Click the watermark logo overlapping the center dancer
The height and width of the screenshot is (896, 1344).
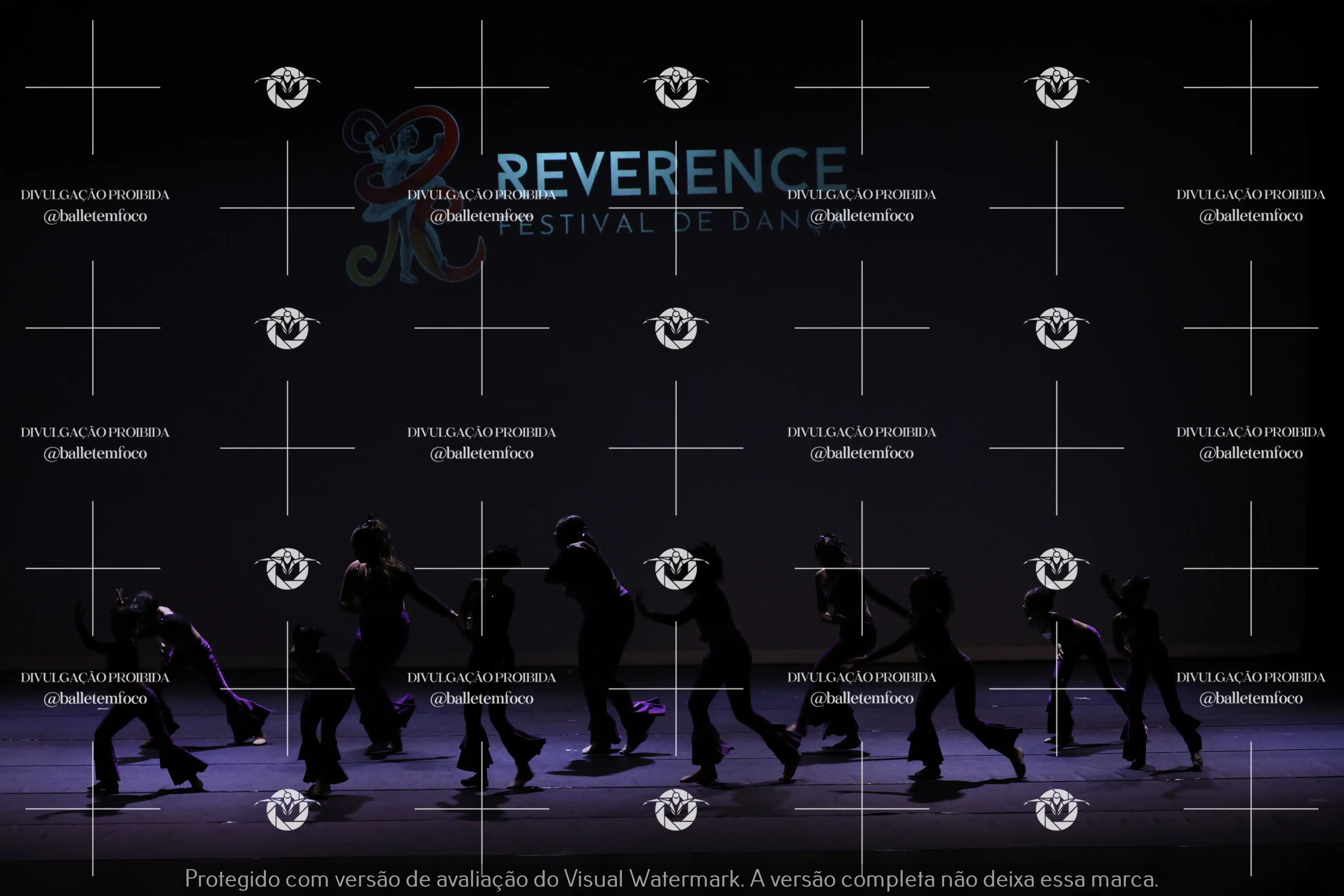click(x=676, y=569)
